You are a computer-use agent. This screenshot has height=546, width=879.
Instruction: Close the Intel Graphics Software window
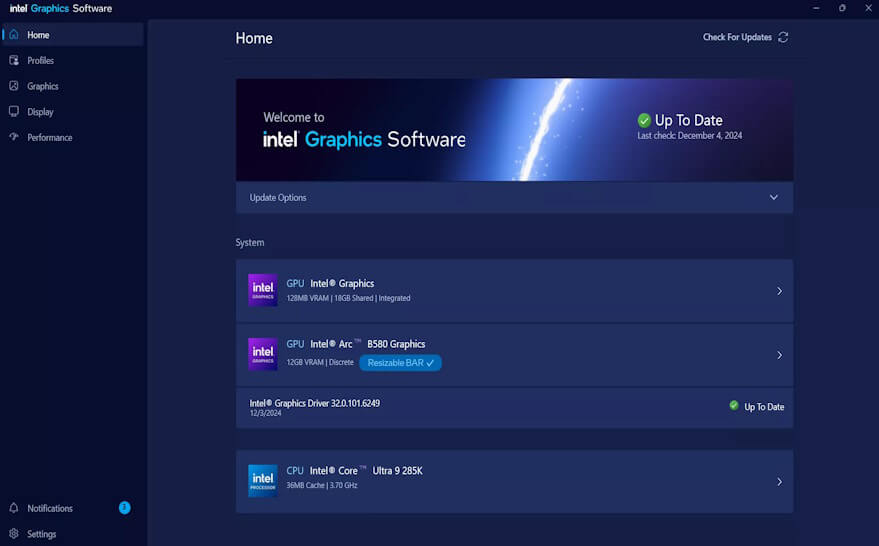click(x=868, y=8)
